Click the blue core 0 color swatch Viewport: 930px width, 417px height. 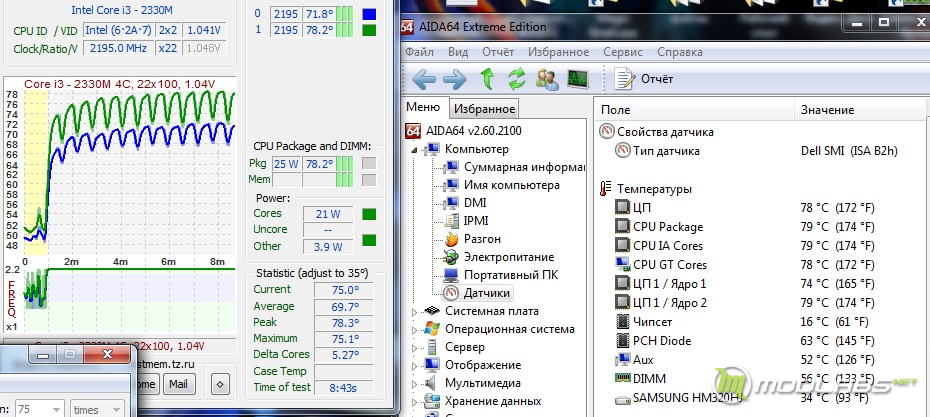point(368,14)
